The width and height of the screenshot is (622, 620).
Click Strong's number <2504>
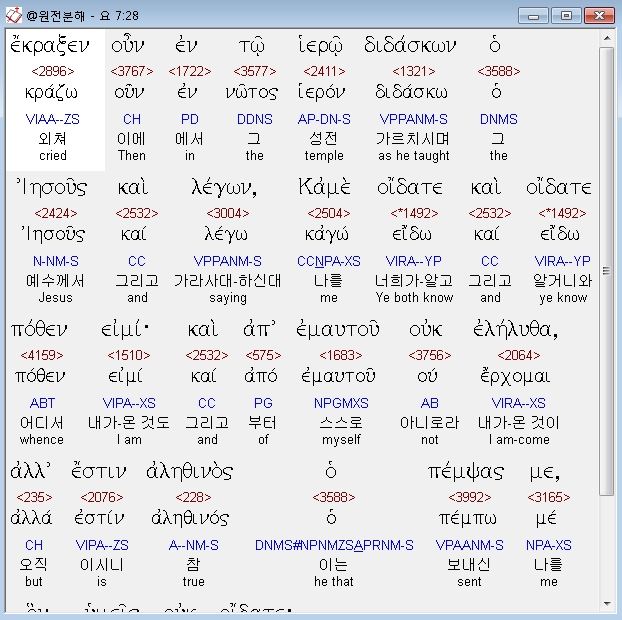coord(329,213)
